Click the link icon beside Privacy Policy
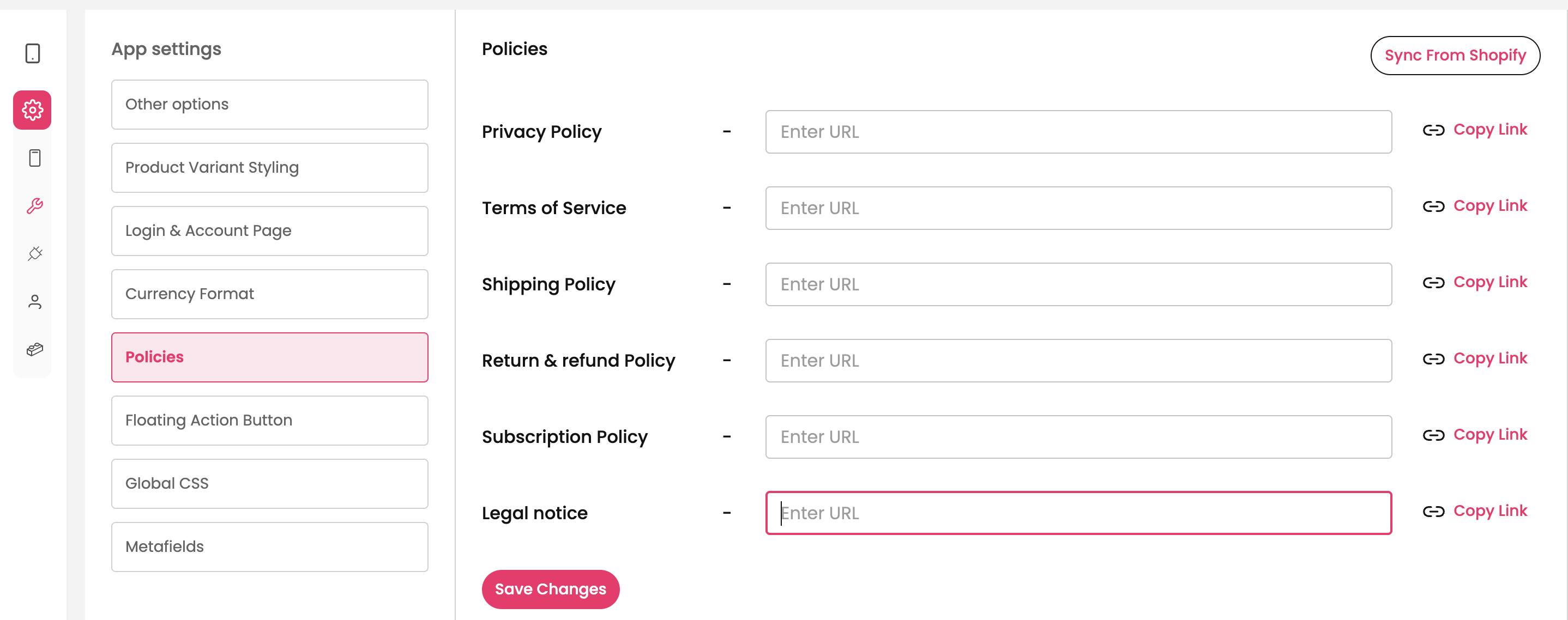 (x=1433, y=130)
